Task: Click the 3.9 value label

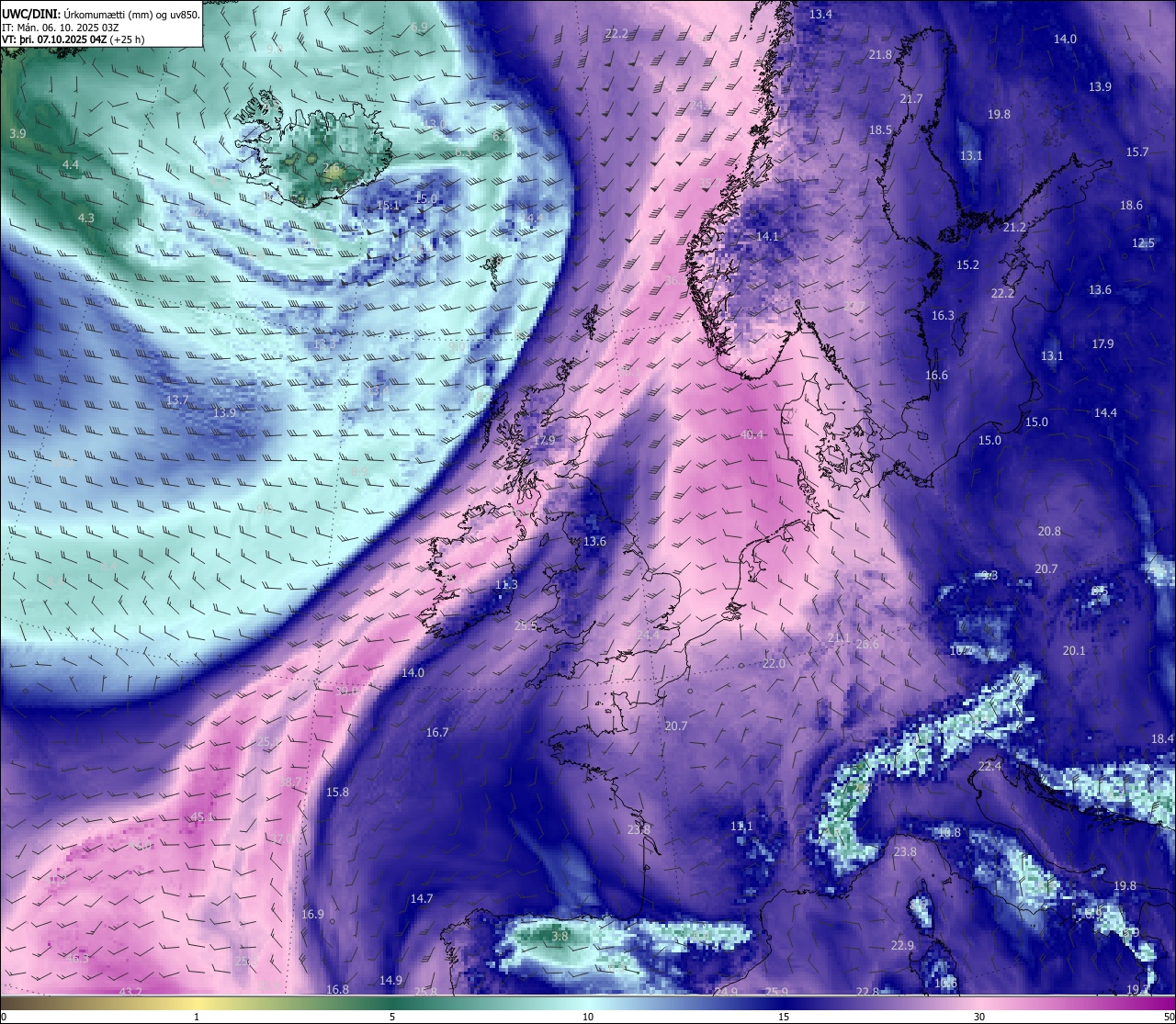Action: pyautogui.click(x=17, y=133)
